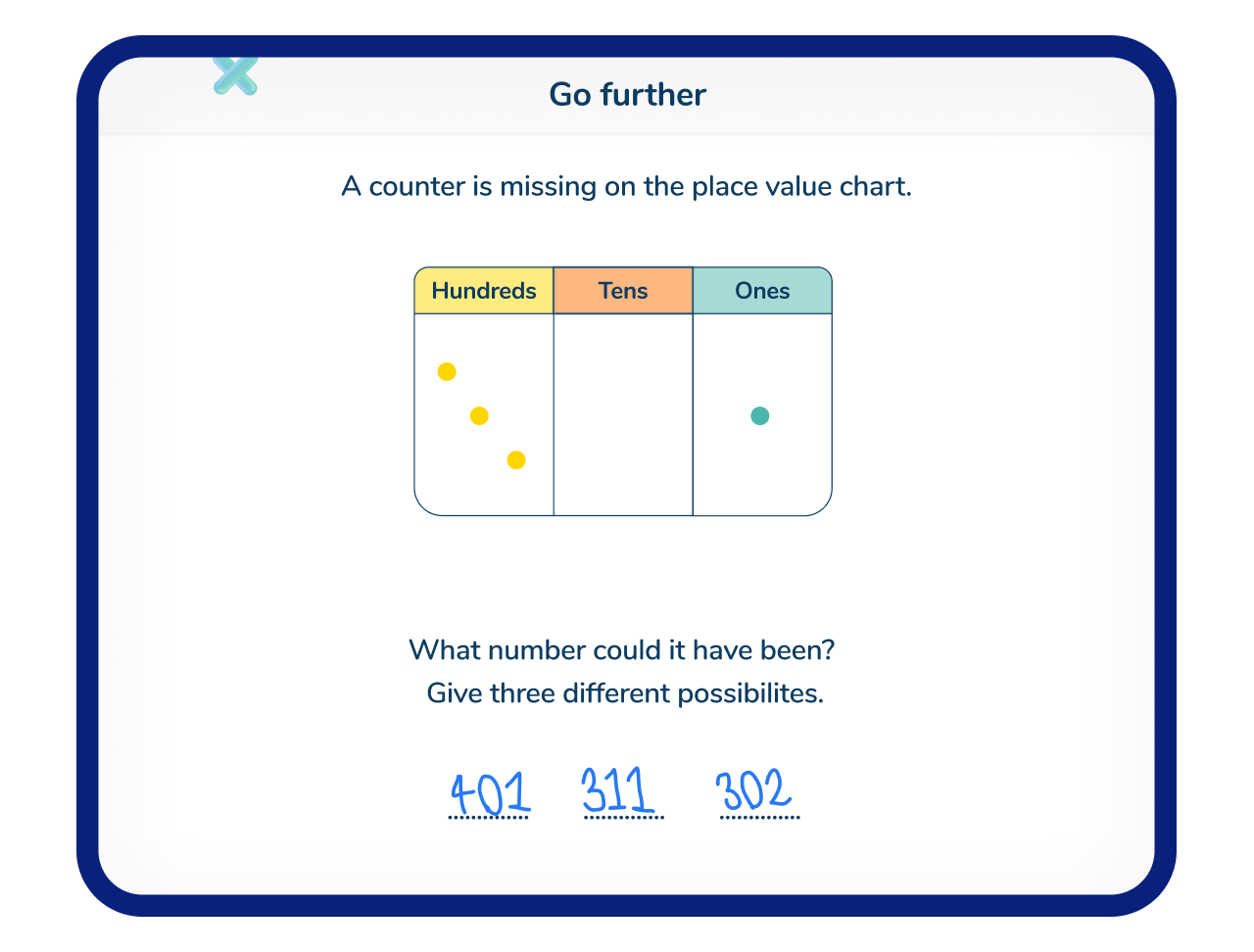
Task: Click the dotted line under 311
Action: 624,818
